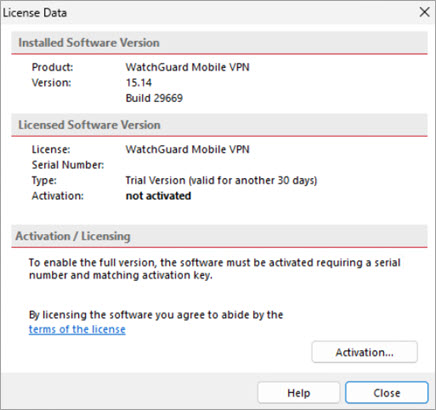Click the Close button at bottom
Screen dimensions: 436x410
pyautogui.click(x=387, y=393)
